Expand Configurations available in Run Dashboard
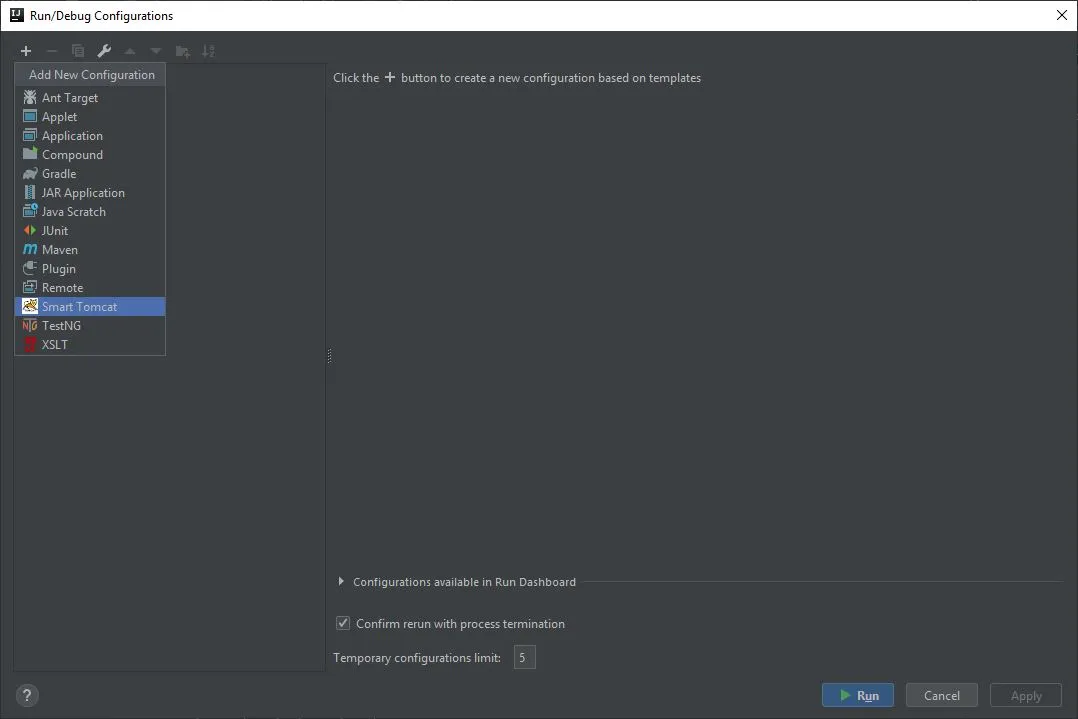Viewport: 1078px width, 719px height. coord(341,582)
